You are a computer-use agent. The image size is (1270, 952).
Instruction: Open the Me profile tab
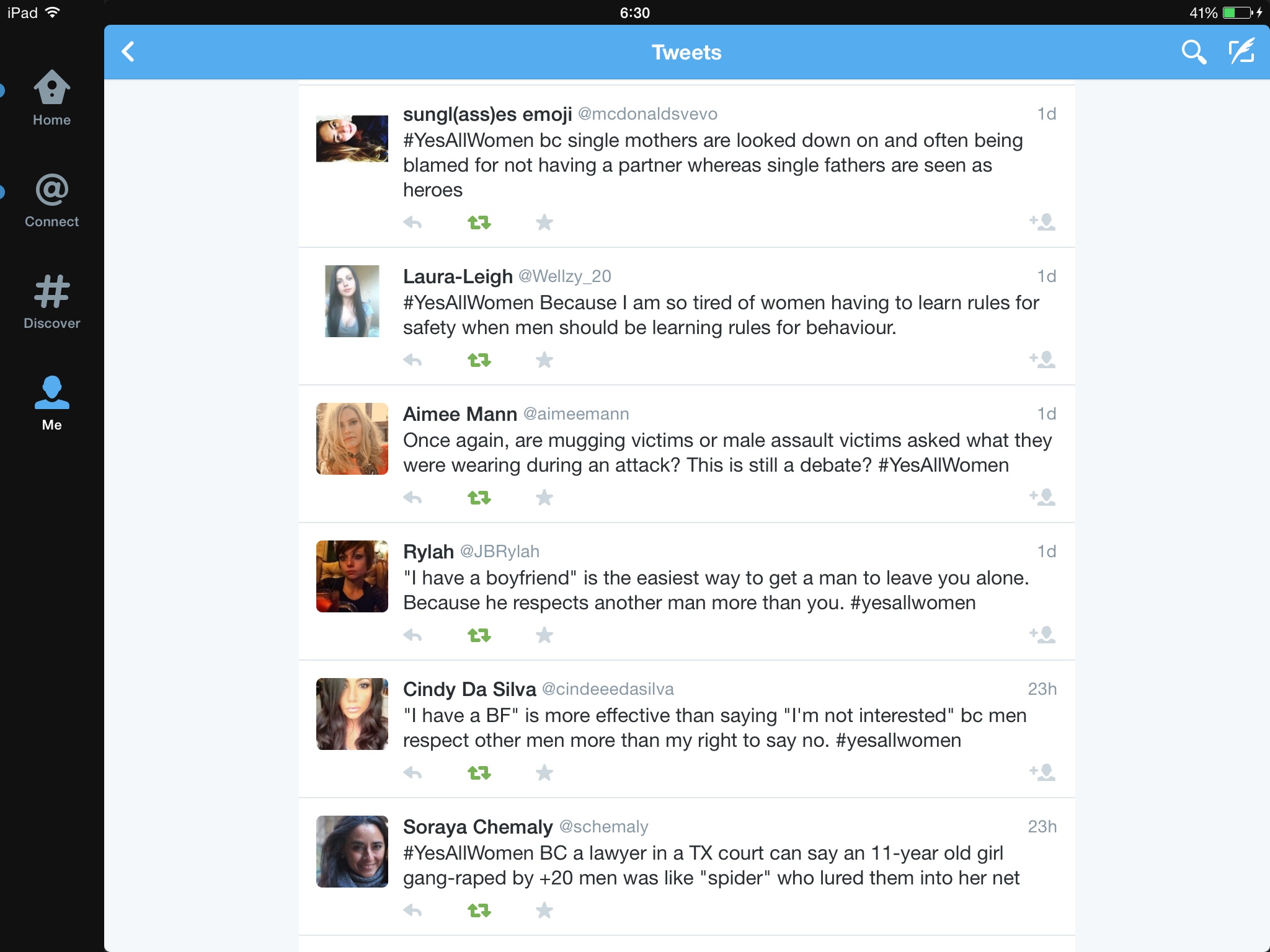coord(51,403)
